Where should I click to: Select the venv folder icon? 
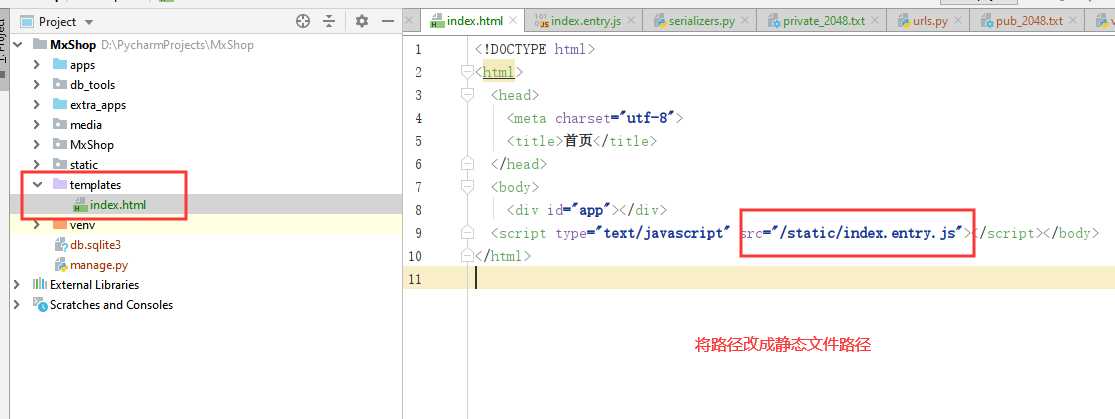pyautogui.click(x=60, y=225)
